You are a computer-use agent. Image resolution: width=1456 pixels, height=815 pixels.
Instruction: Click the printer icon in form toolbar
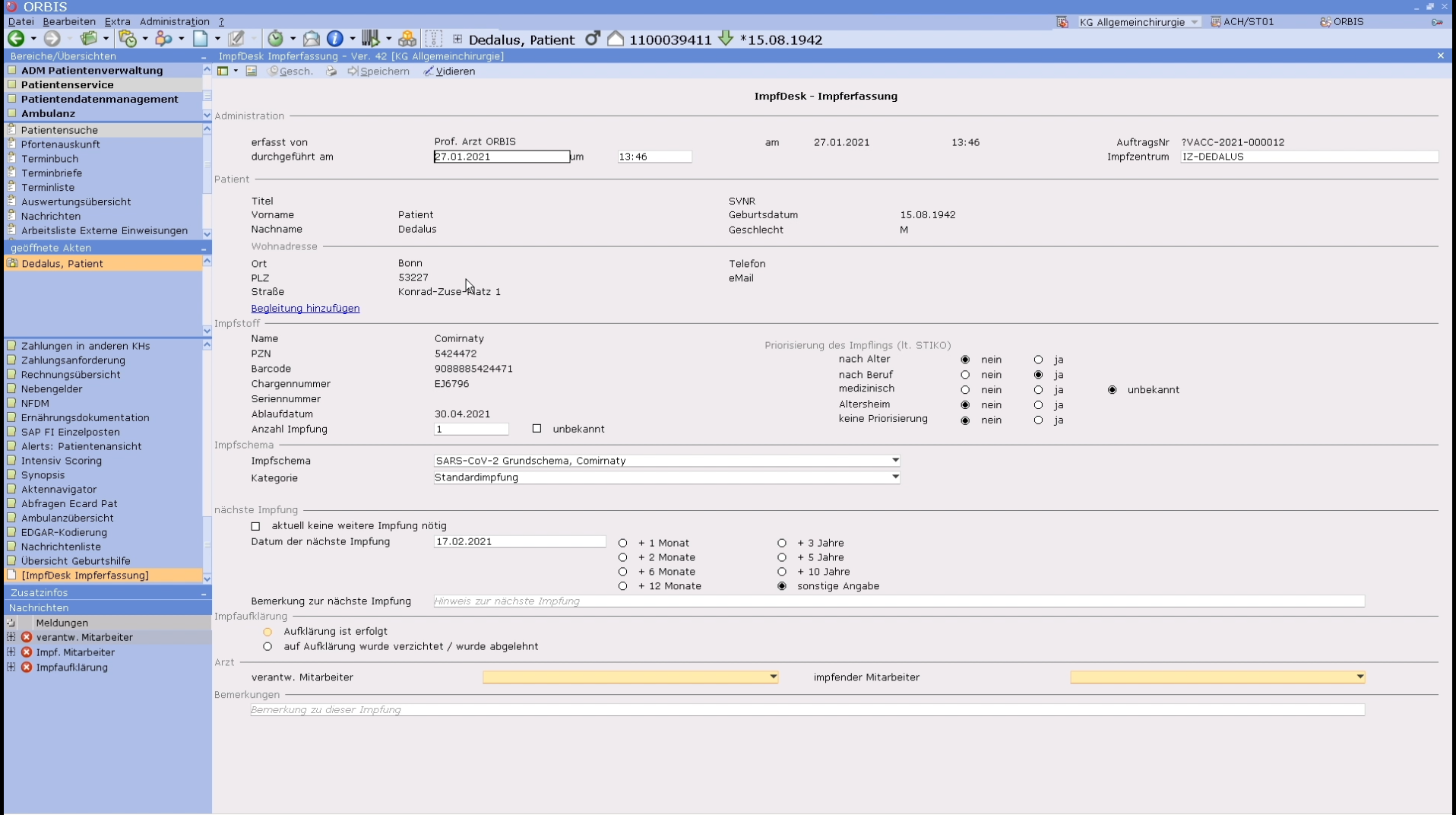coord(331,71)
